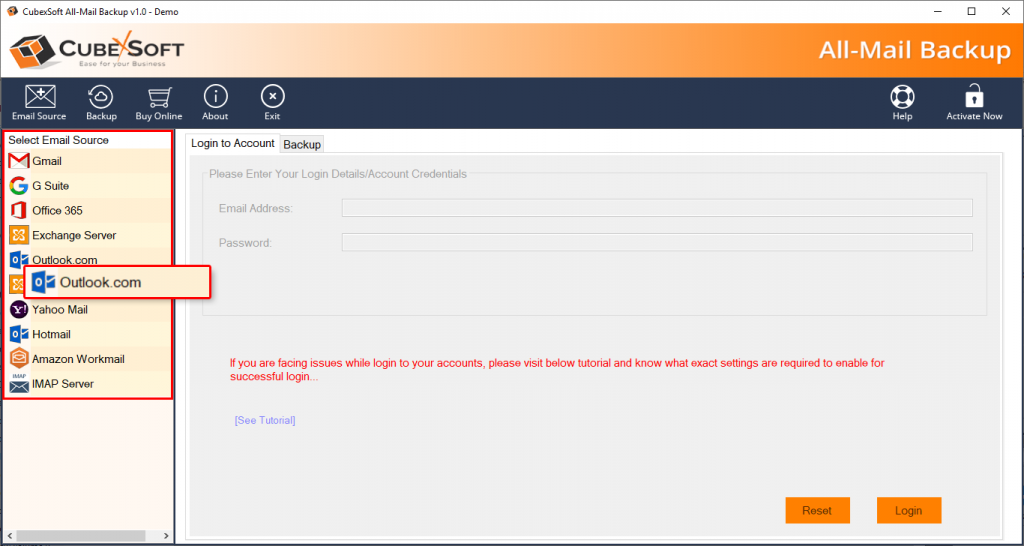Viewport: 1024px width, 546px height.
Task: Select G Suite email source entry
Action: click(89, 186)
